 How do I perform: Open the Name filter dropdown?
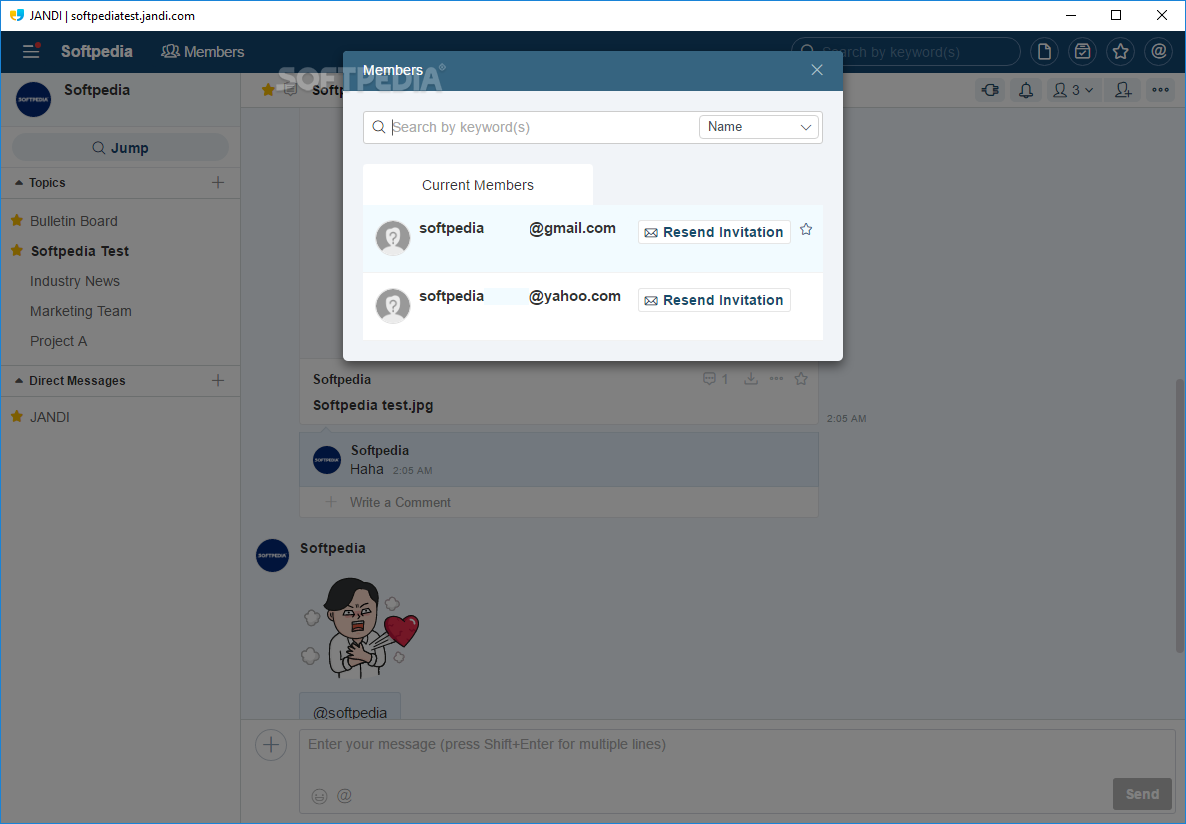tap(759, 127)
